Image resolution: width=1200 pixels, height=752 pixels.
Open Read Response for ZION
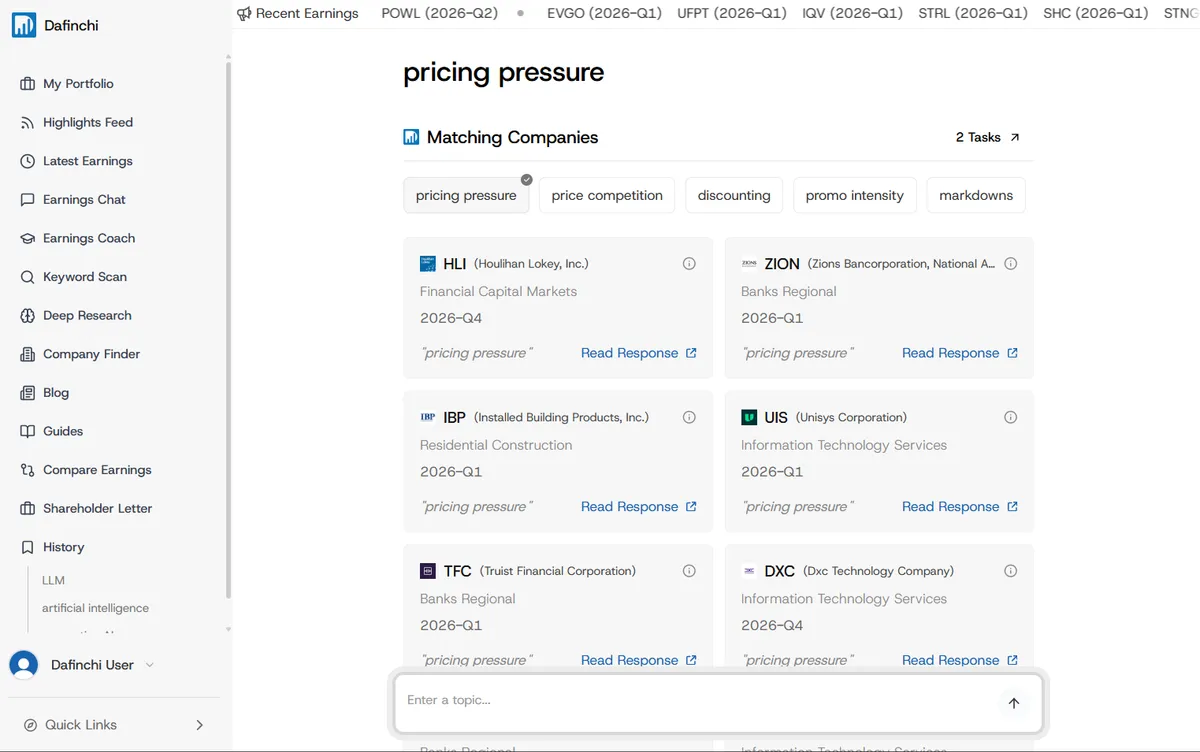(960, 353)
